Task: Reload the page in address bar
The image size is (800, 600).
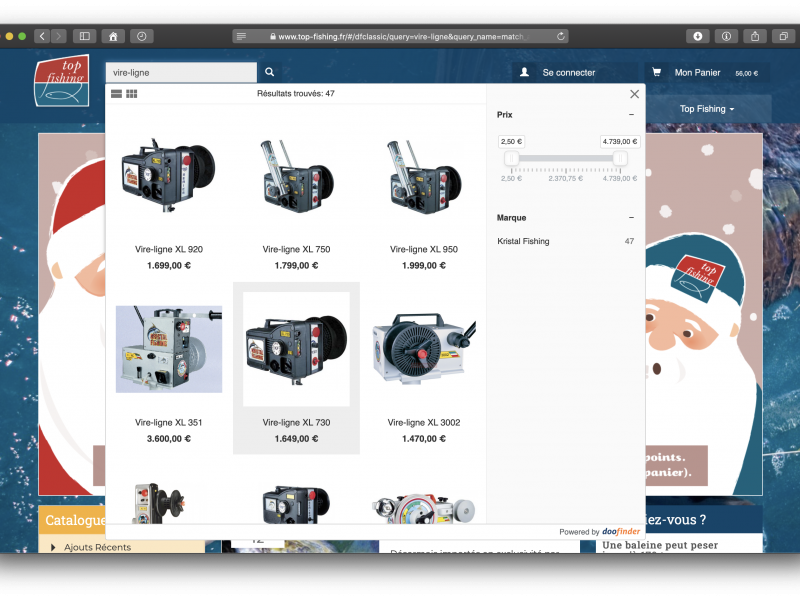Action: (x=562, y=36)
